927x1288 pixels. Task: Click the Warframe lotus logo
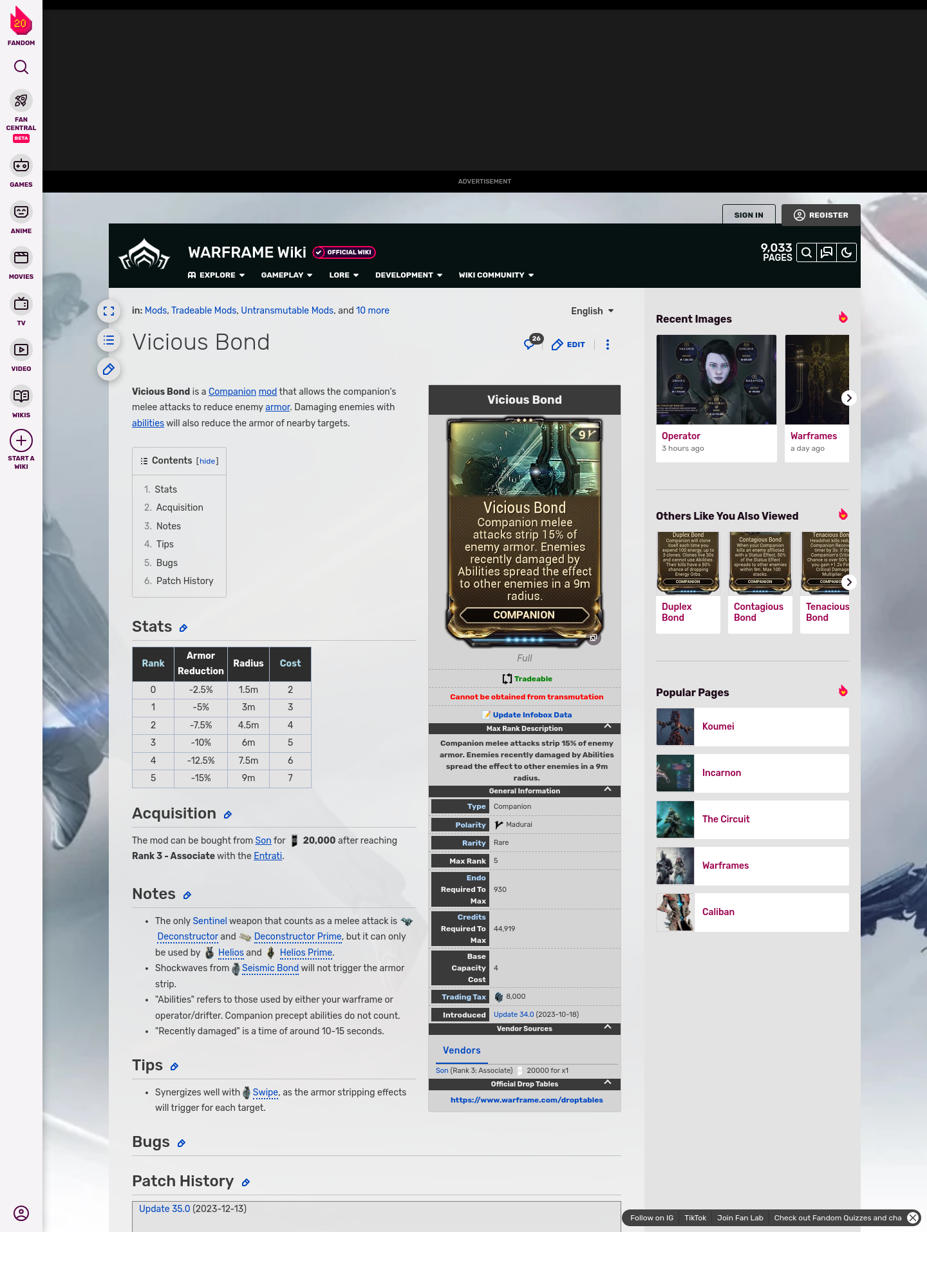(144, 254)
